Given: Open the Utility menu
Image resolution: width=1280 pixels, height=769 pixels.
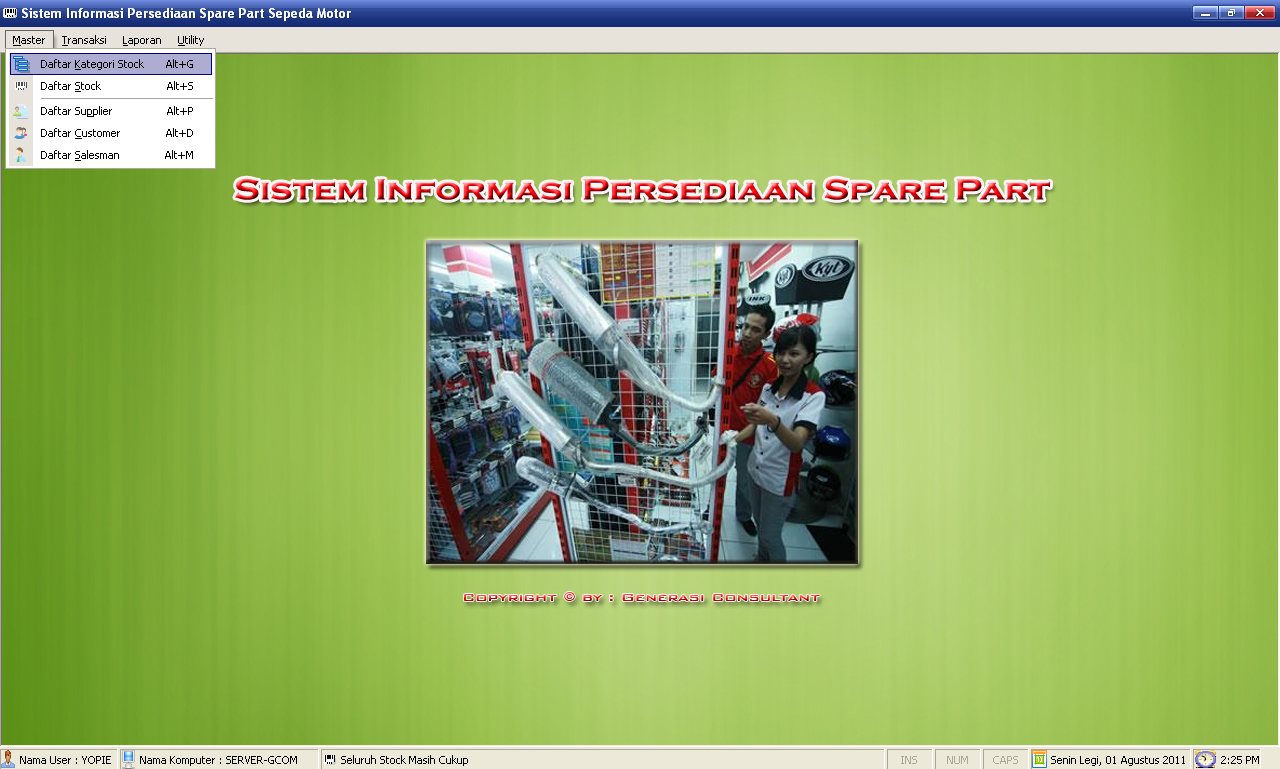Looking at the screenshot, I should [190, 40].
